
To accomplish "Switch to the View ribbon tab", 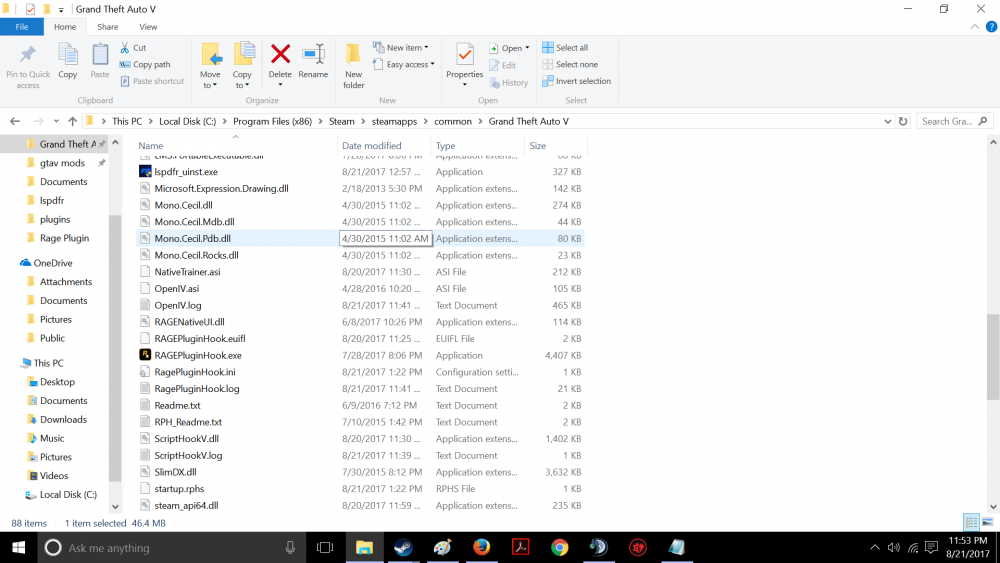I will tap(148, 27).
